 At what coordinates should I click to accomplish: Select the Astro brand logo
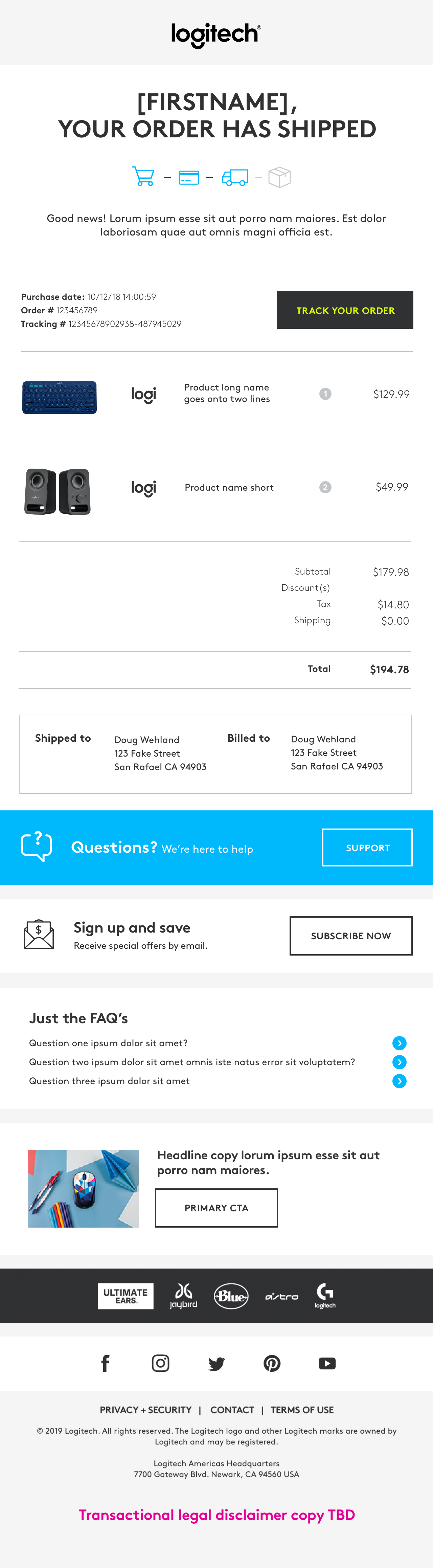[x=281, y=1297]
